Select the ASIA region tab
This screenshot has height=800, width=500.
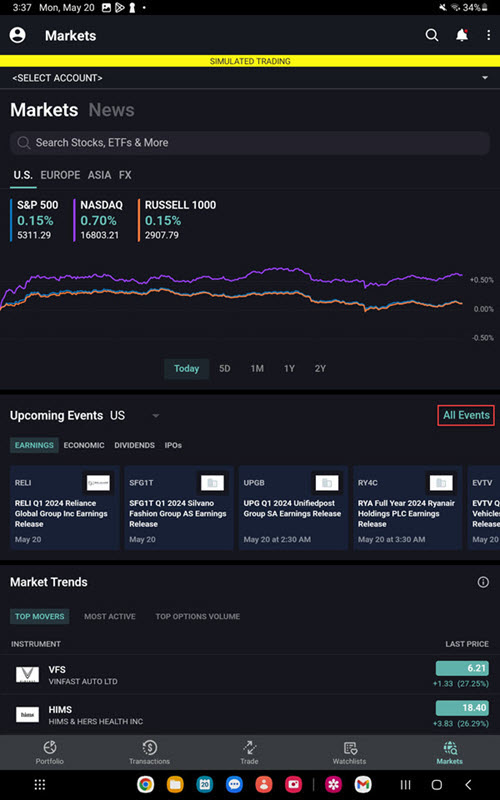coord(99,175)
